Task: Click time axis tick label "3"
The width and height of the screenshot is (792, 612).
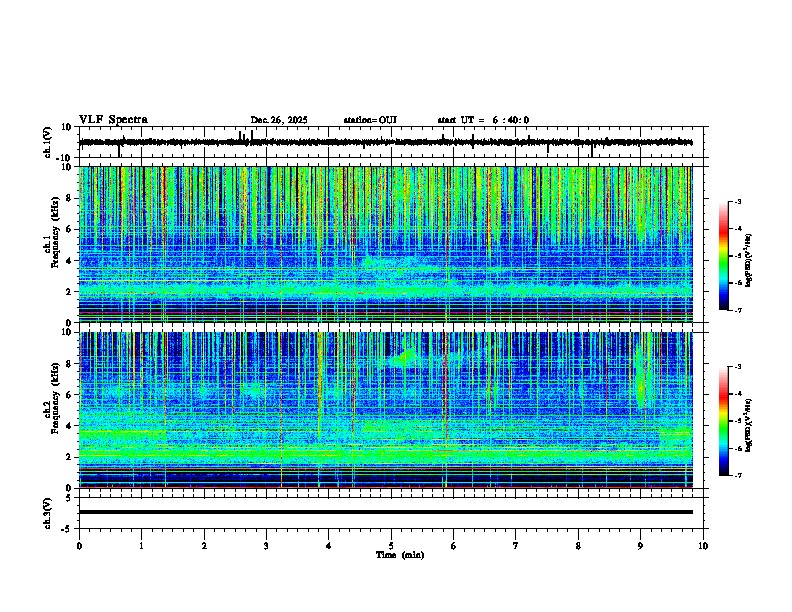Action: click(266, 546)
